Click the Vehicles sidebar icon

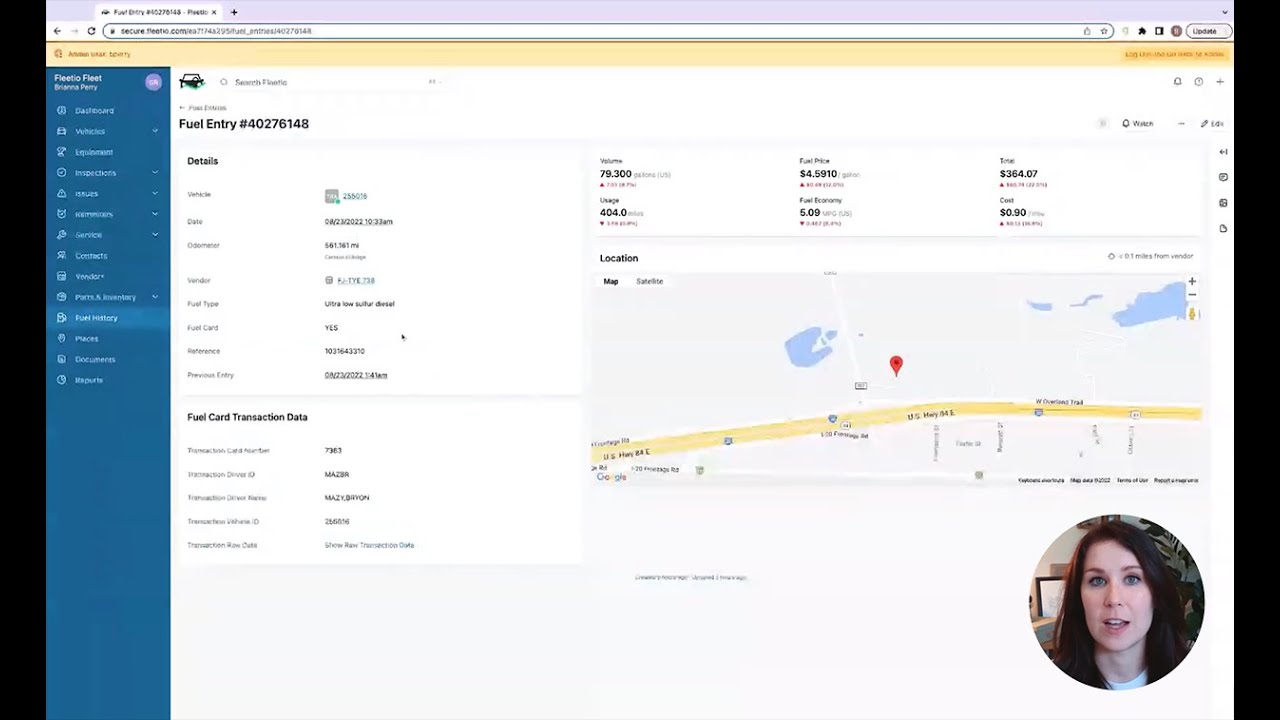click(62, 131)
